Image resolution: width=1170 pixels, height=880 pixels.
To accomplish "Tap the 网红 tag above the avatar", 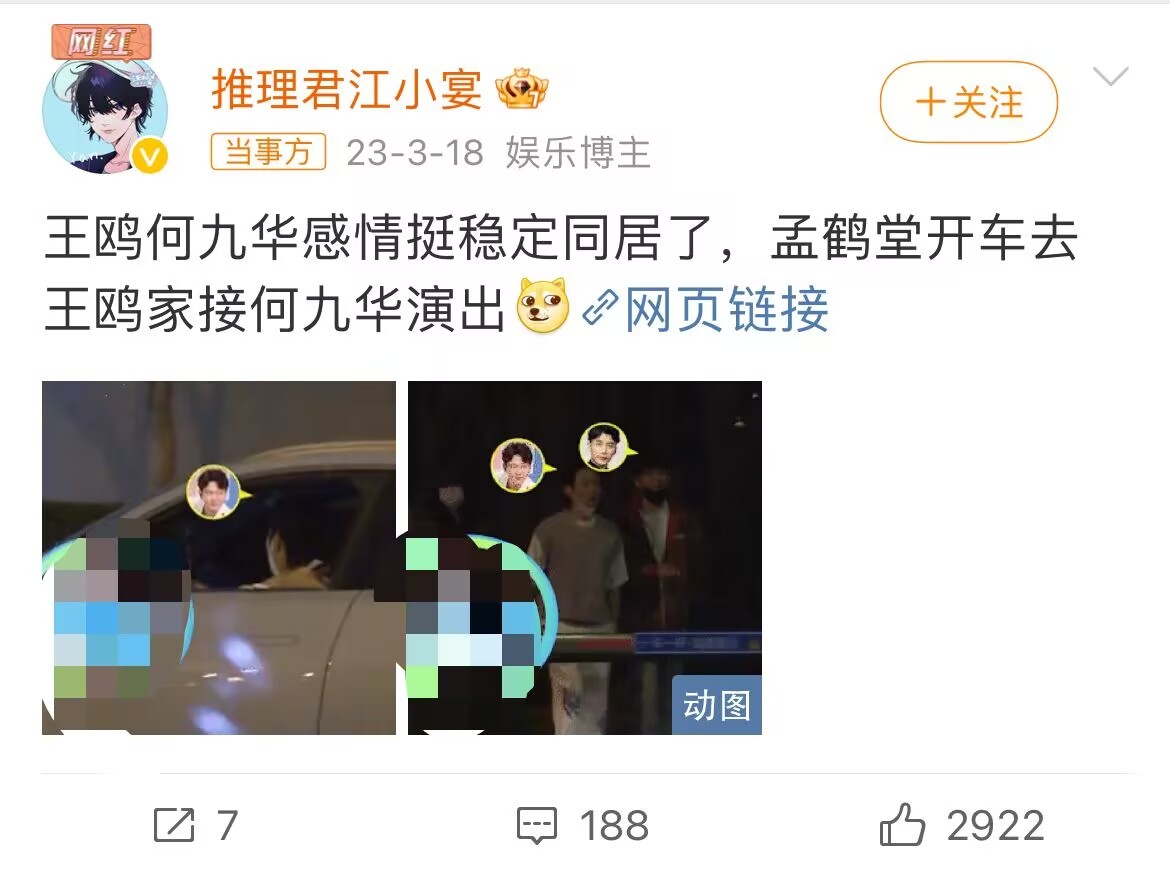I will [x=101, y=42].
